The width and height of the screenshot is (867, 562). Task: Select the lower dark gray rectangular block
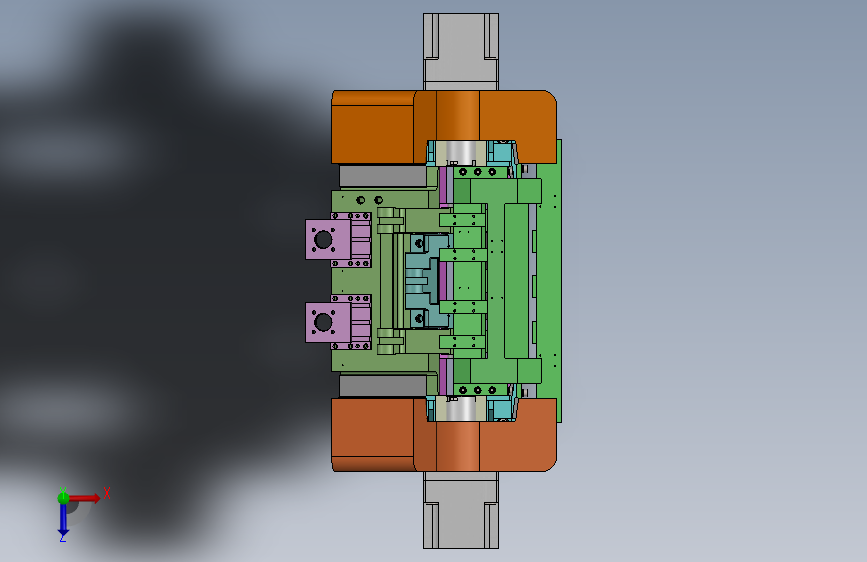coord(383,386)
